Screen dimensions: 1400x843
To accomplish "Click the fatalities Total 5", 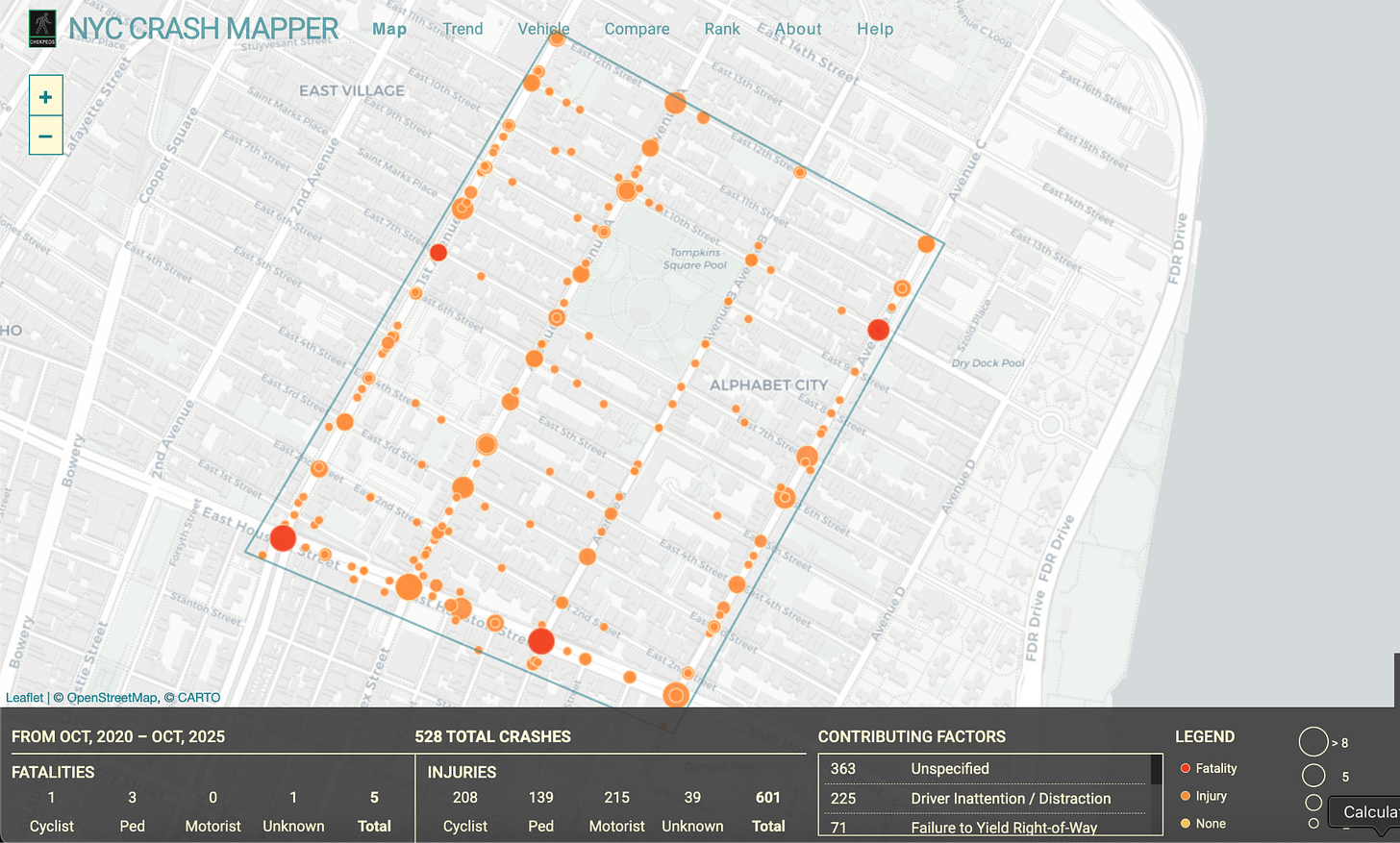I will coord(374,798).
